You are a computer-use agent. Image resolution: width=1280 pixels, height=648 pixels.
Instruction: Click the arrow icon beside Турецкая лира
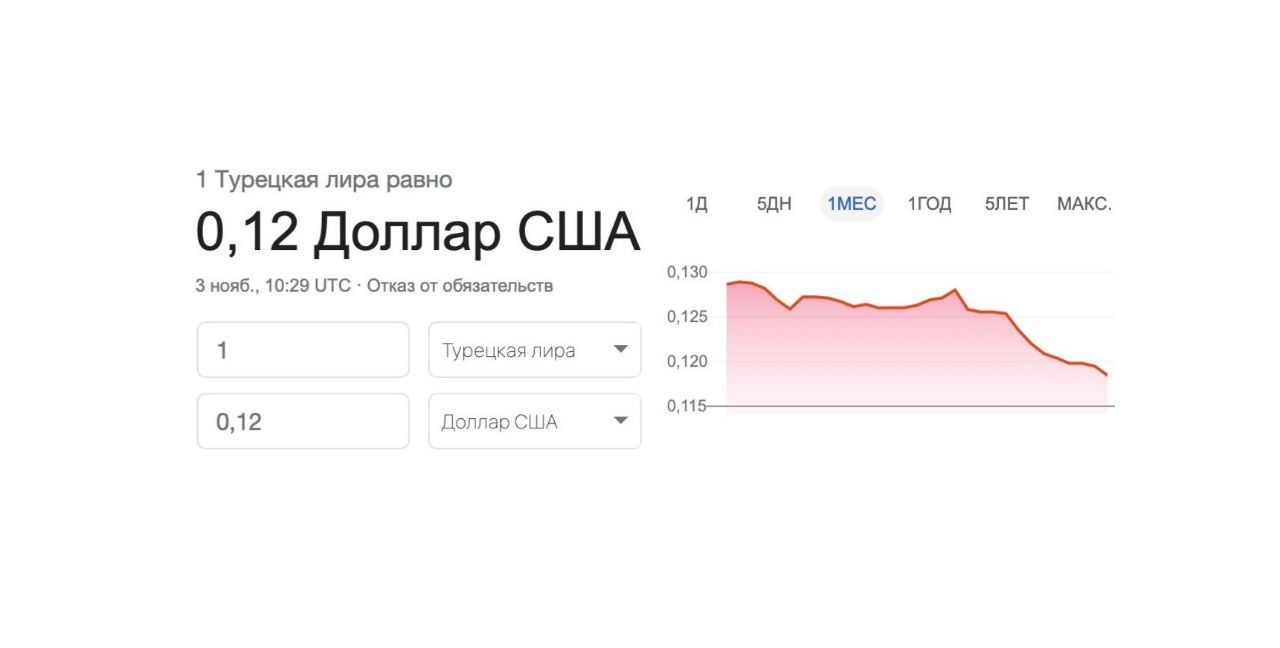620,349
